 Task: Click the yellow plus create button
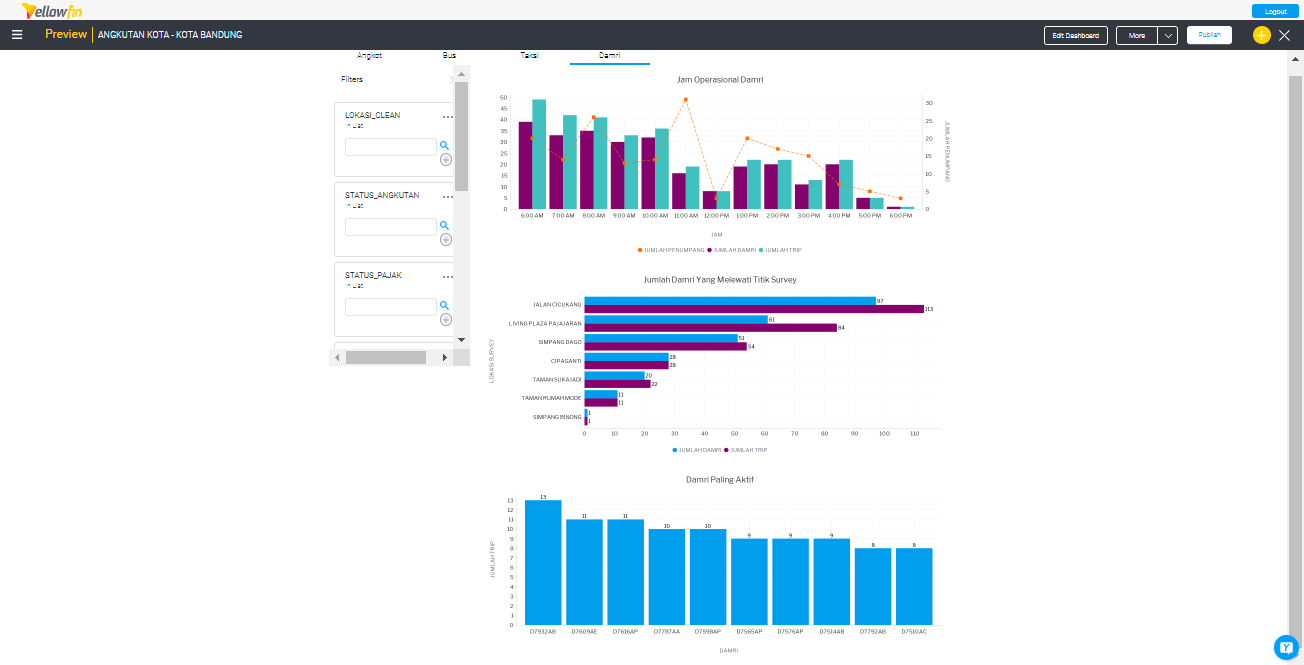coord(1261,35)
